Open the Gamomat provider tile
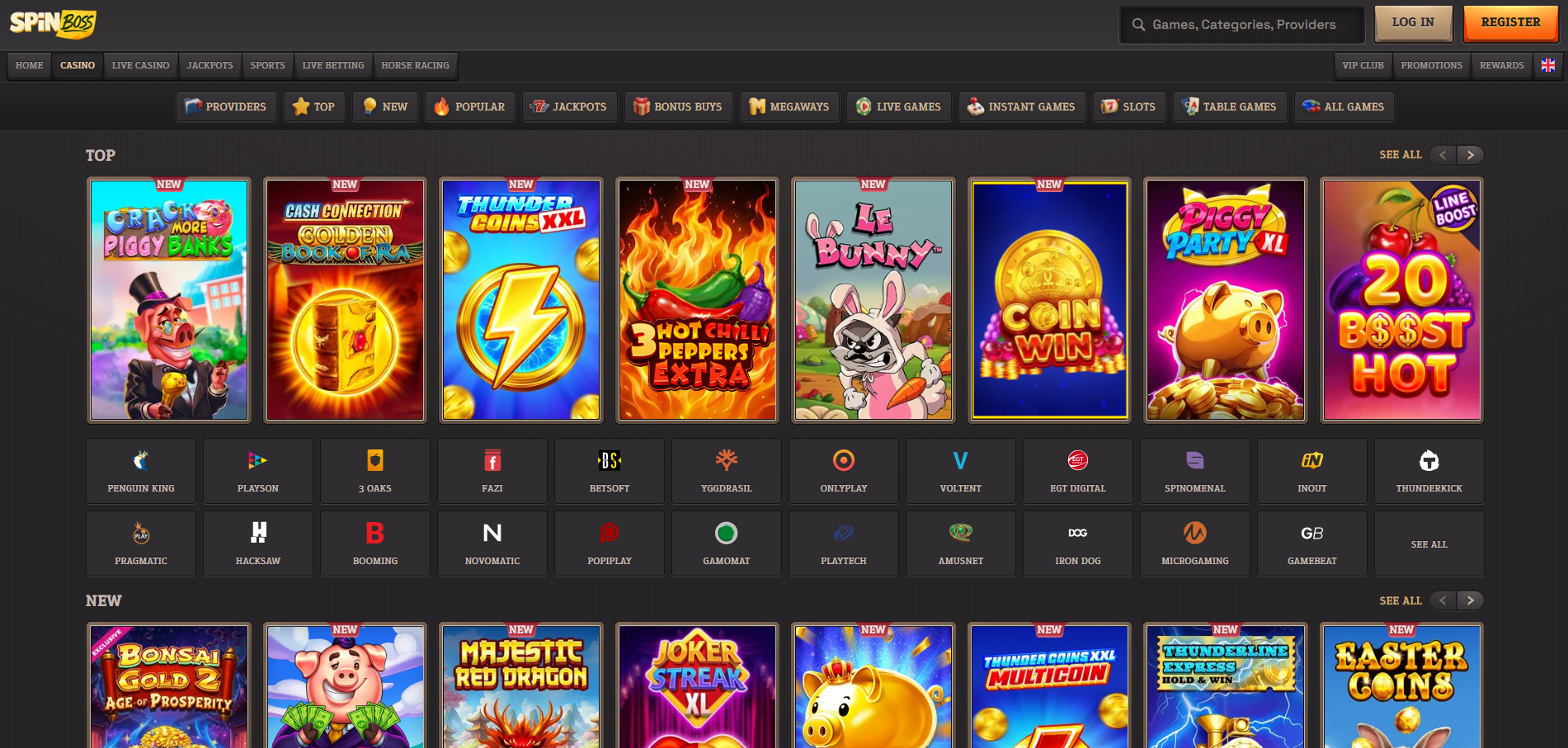The image size is (1568, 748). [727, 543]
